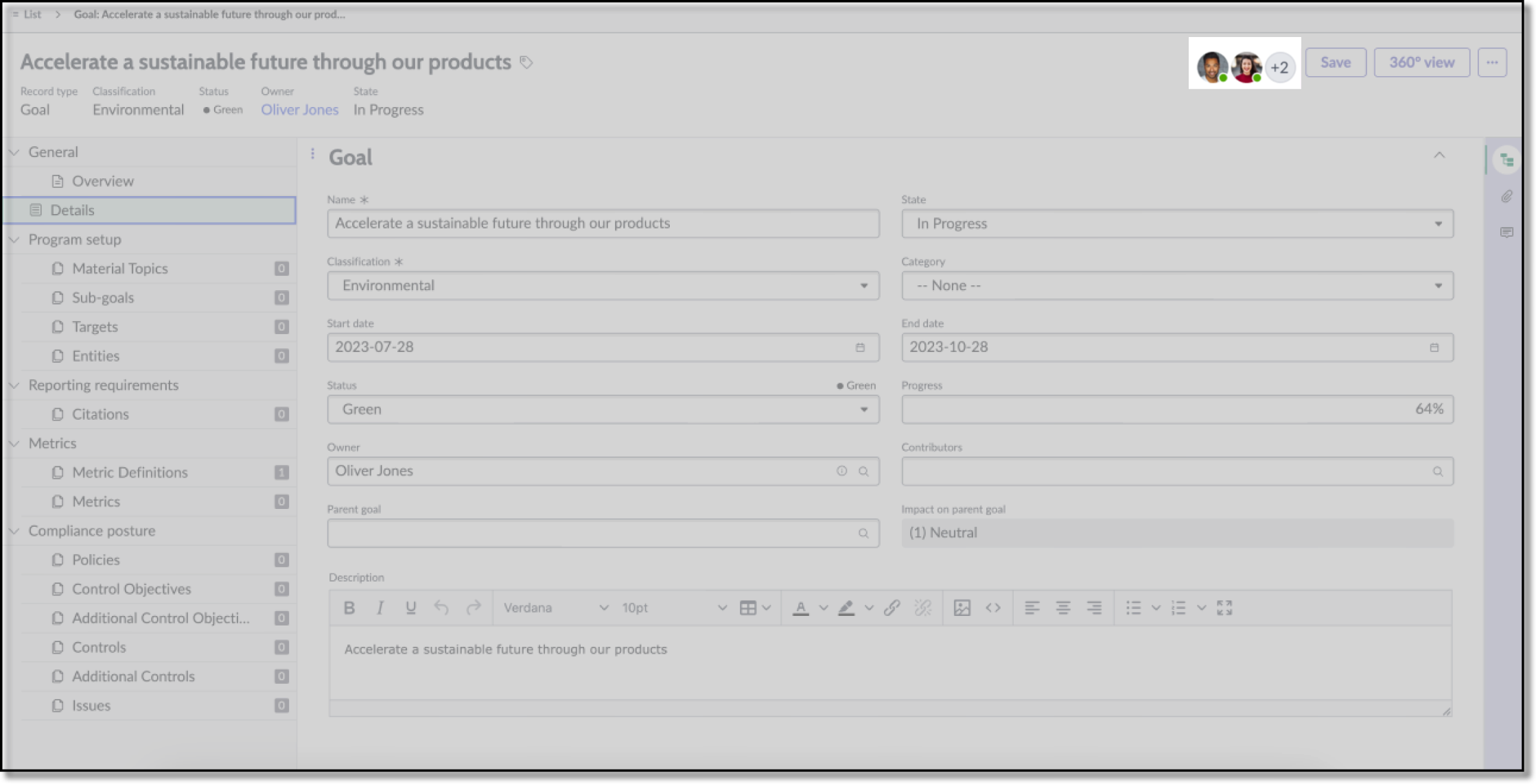This screenshot has height=784, width=1536.
Task: Toggle bold formatting in the description
Action: (349, 608)
